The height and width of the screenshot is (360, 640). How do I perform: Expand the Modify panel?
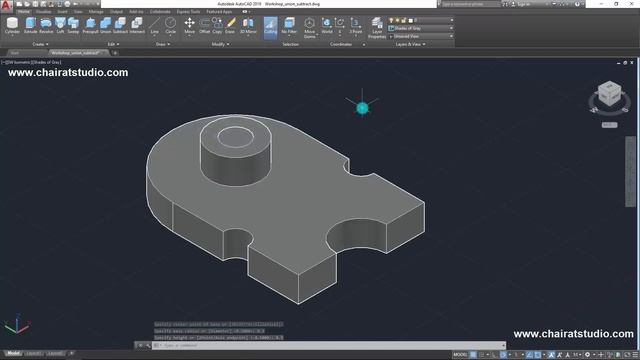tap(220, 44)
